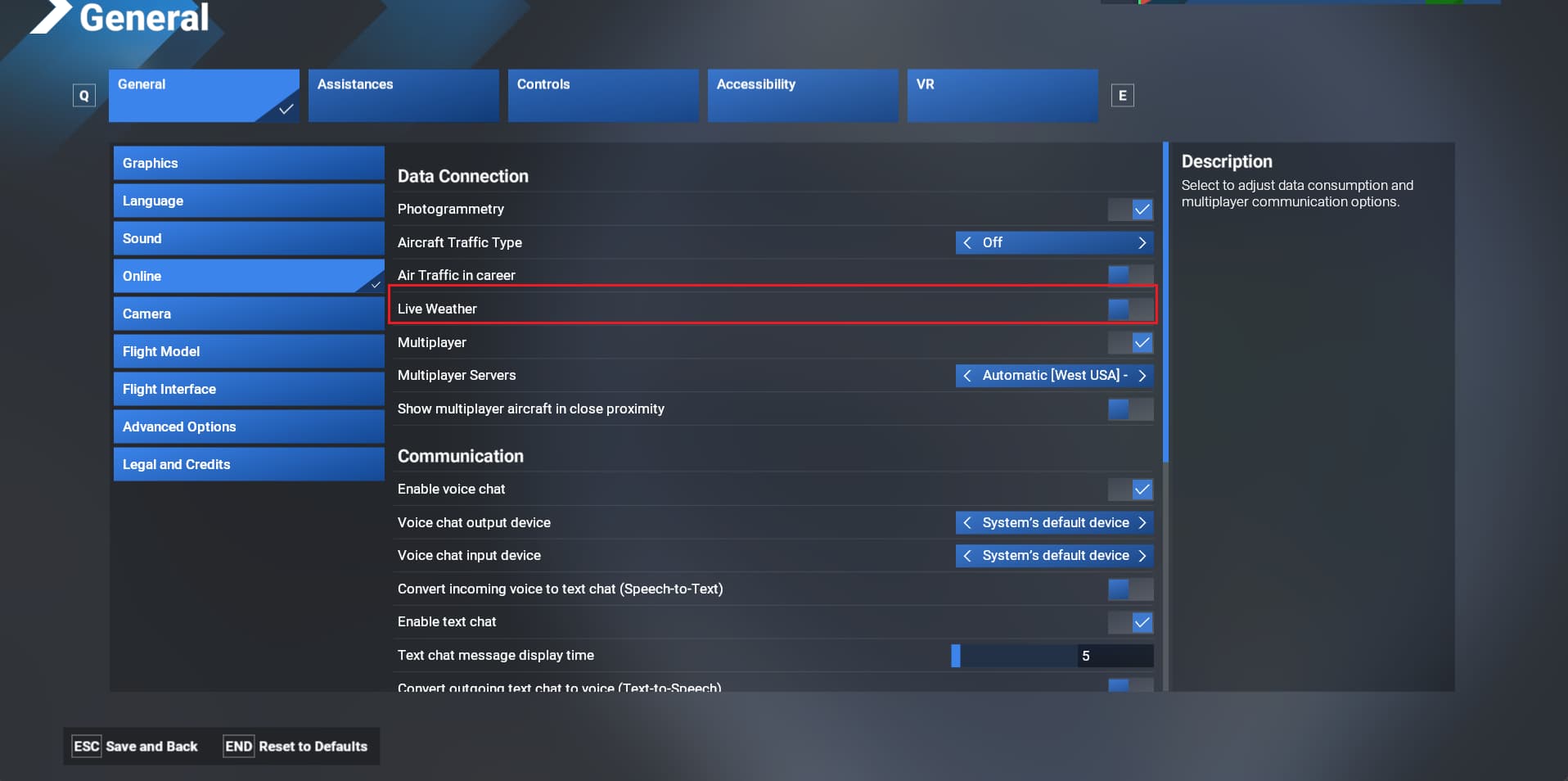Toggle Speech-to-Text incoming voice conversion
This screenshot has height=781, width=1568.
coord(1130,589)
